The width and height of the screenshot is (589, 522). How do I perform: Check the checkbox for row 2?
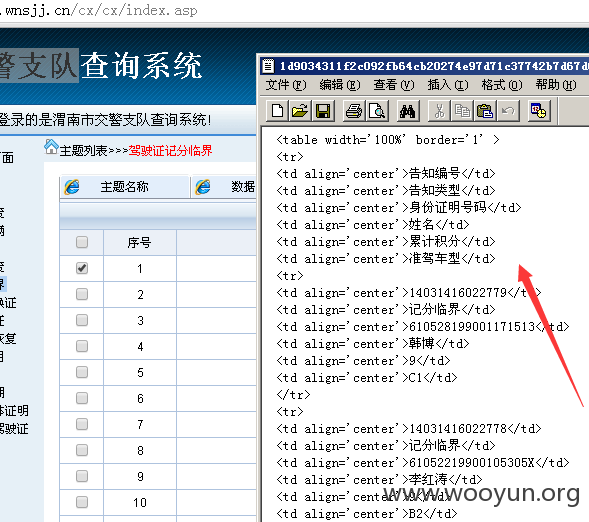coord(82,294)
